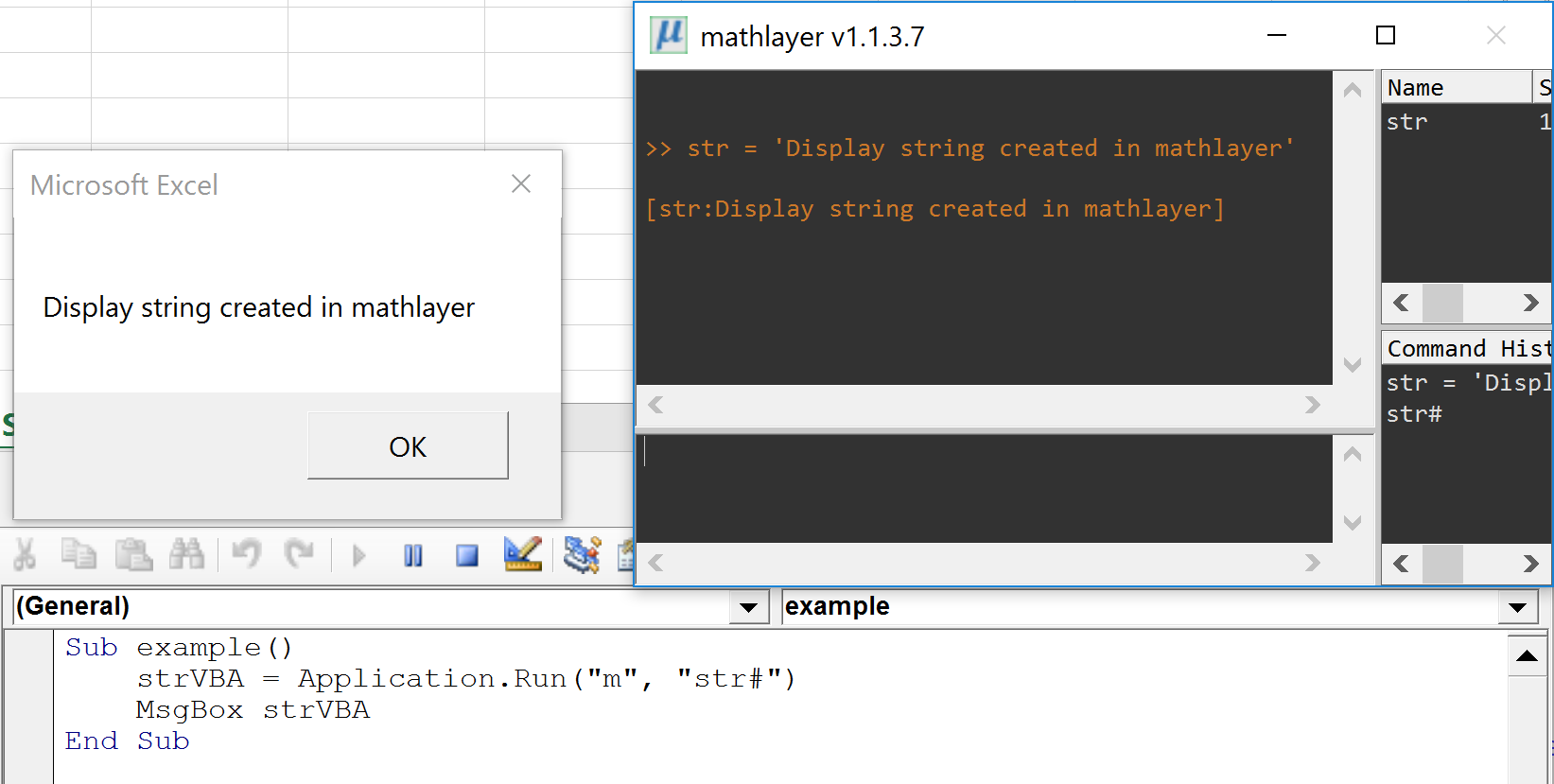This screenshot has height=784, width=1554.
Task: Click the Undo arrow icon
Action: 246,554
